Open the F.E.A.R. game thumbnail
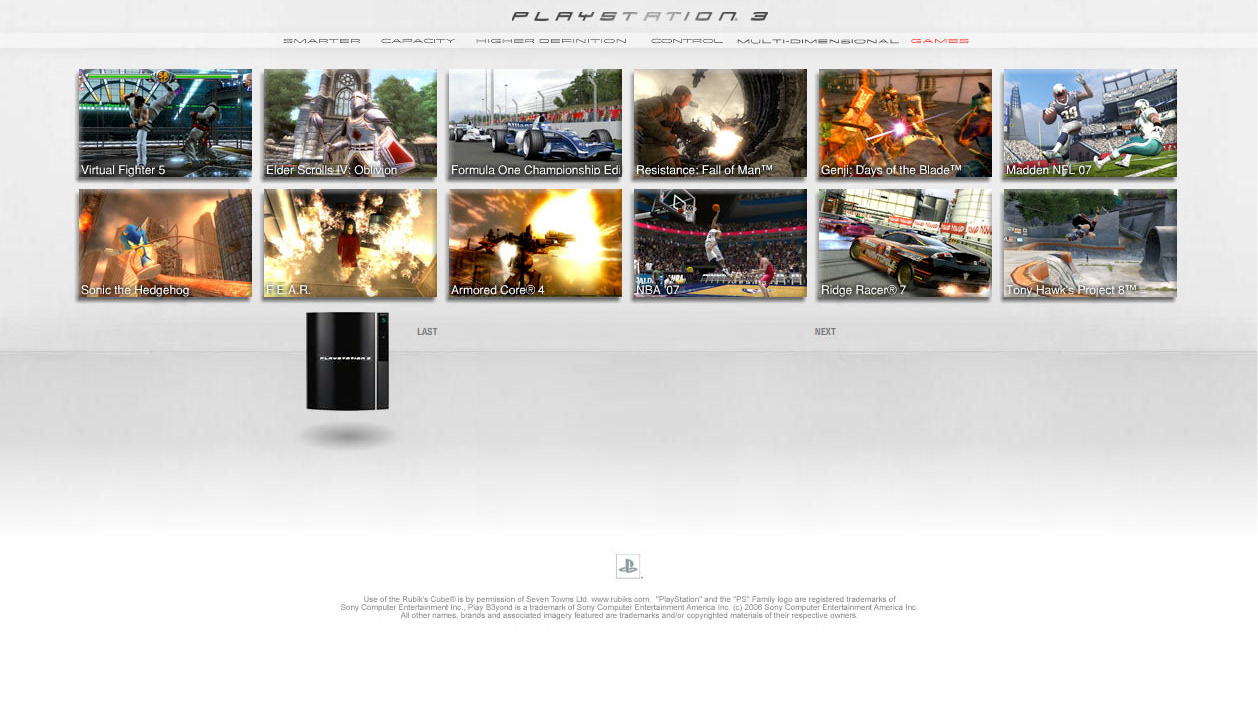Screen dimensions: 1258x707 click(350, 243)
